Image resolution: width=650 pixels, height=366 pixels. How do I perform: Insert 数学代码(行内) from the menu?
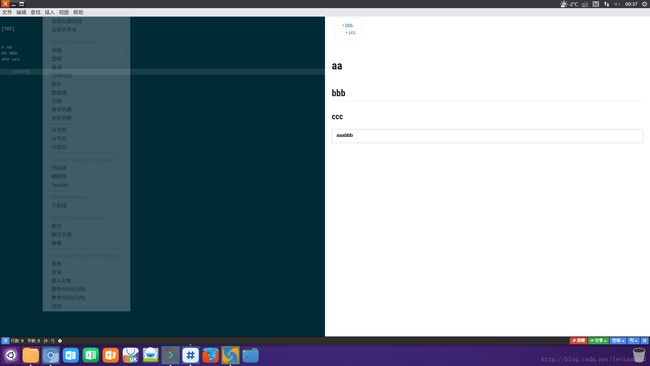tap(86, 298)
